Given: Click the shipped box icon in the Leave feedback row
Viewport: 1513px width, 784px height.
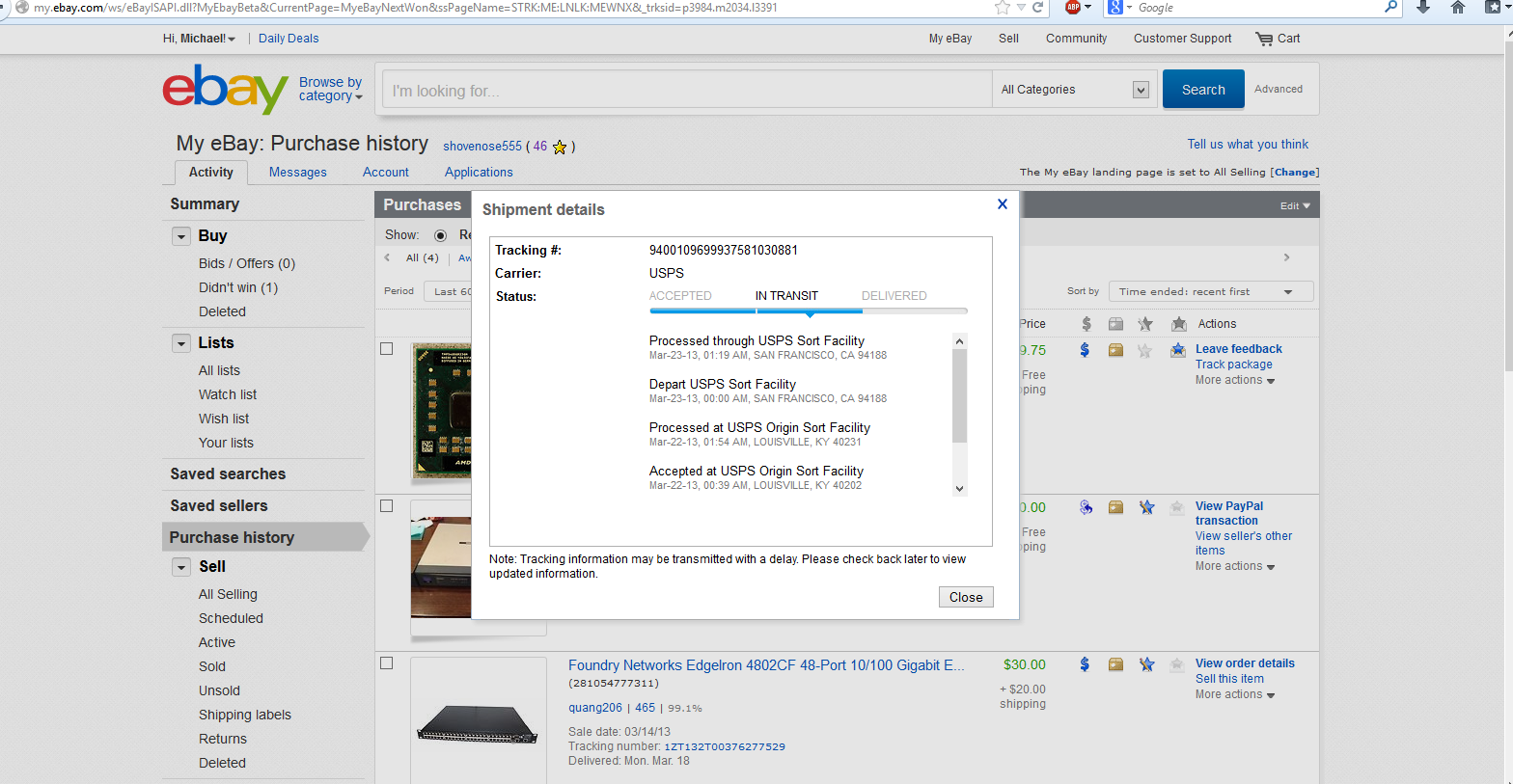Looking at the screenshot, I should click(x=1115, y=349).
